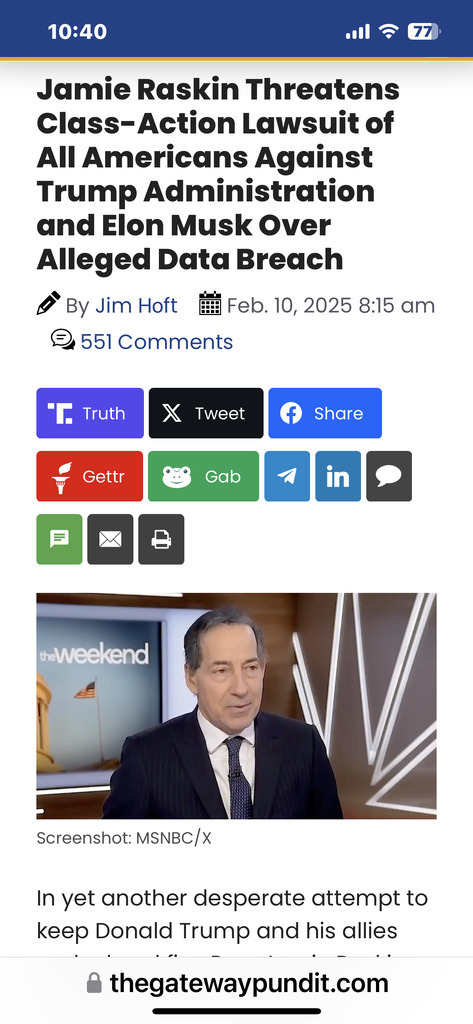Tap the pencil icon before author name
The width and height of the screenshot is (473, 1024).
(x=48, y=303)
